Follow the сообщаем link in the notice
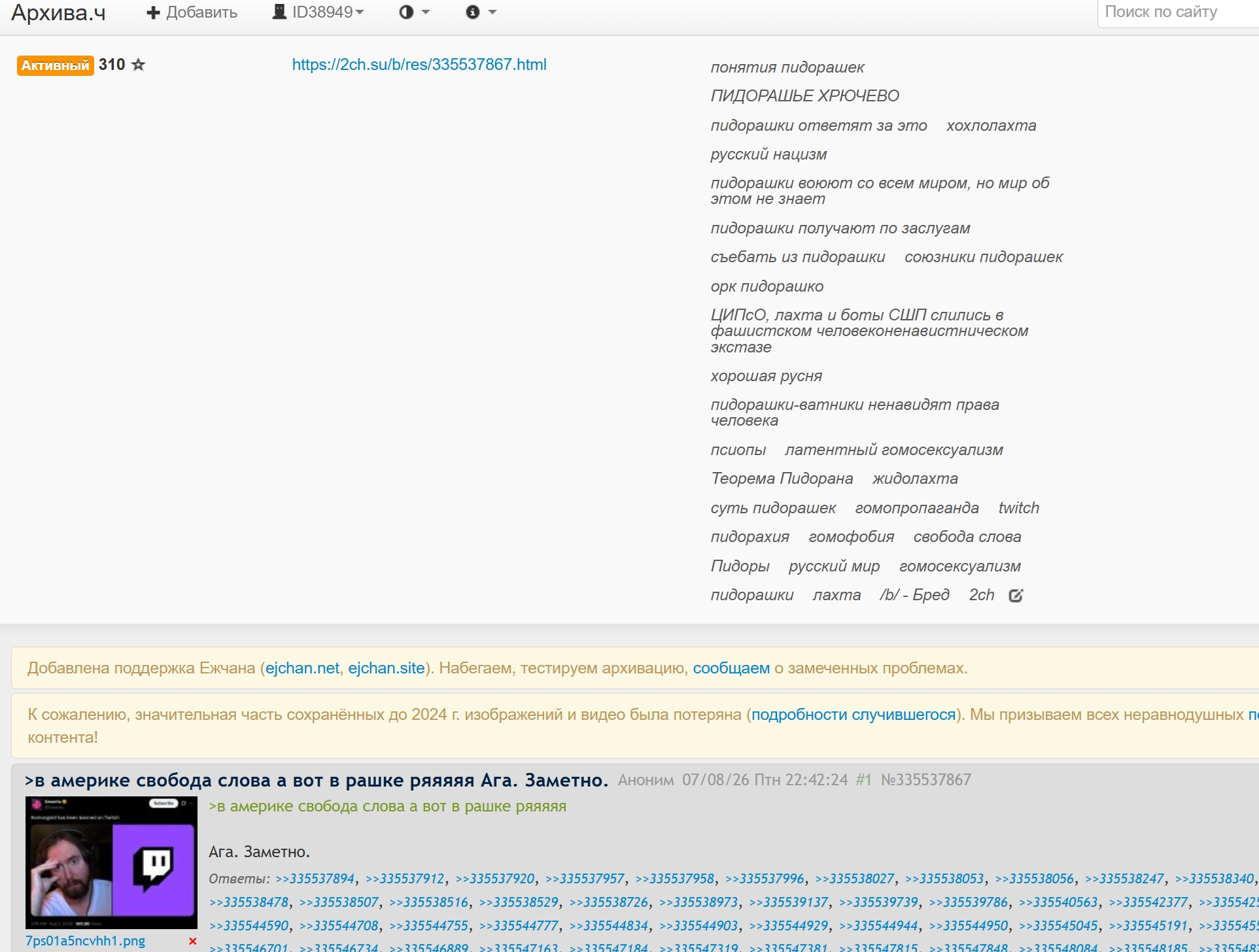 pyautogui.click(x=731, y=668)
